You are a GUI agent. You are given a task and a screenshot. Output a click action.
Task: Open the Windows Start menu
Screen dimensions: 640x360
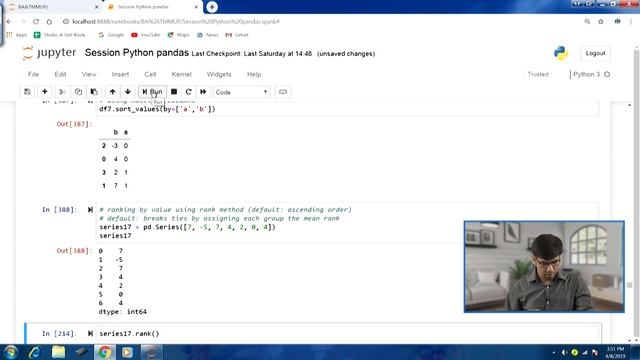(10, 352)
